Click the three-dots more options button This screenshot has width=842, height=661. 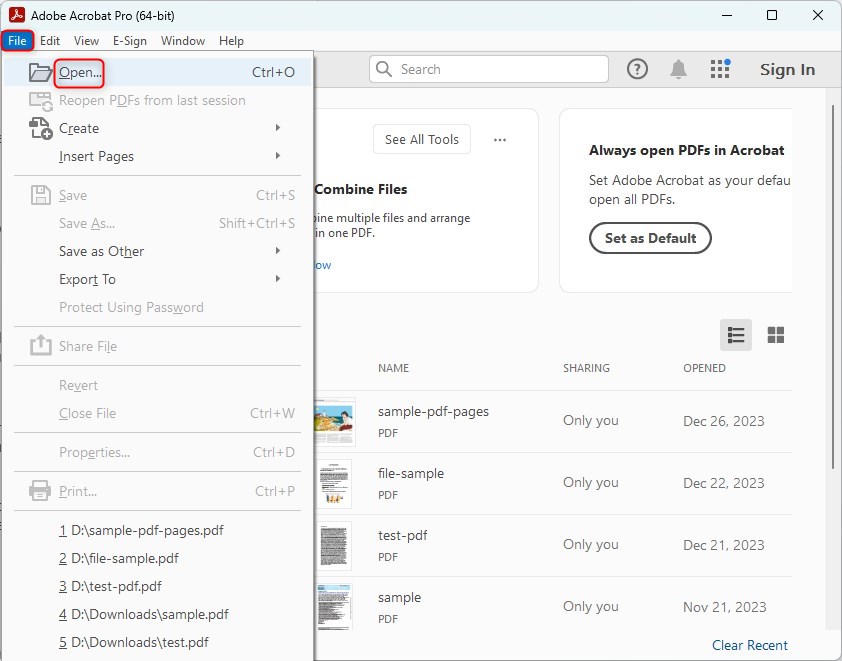500,140
